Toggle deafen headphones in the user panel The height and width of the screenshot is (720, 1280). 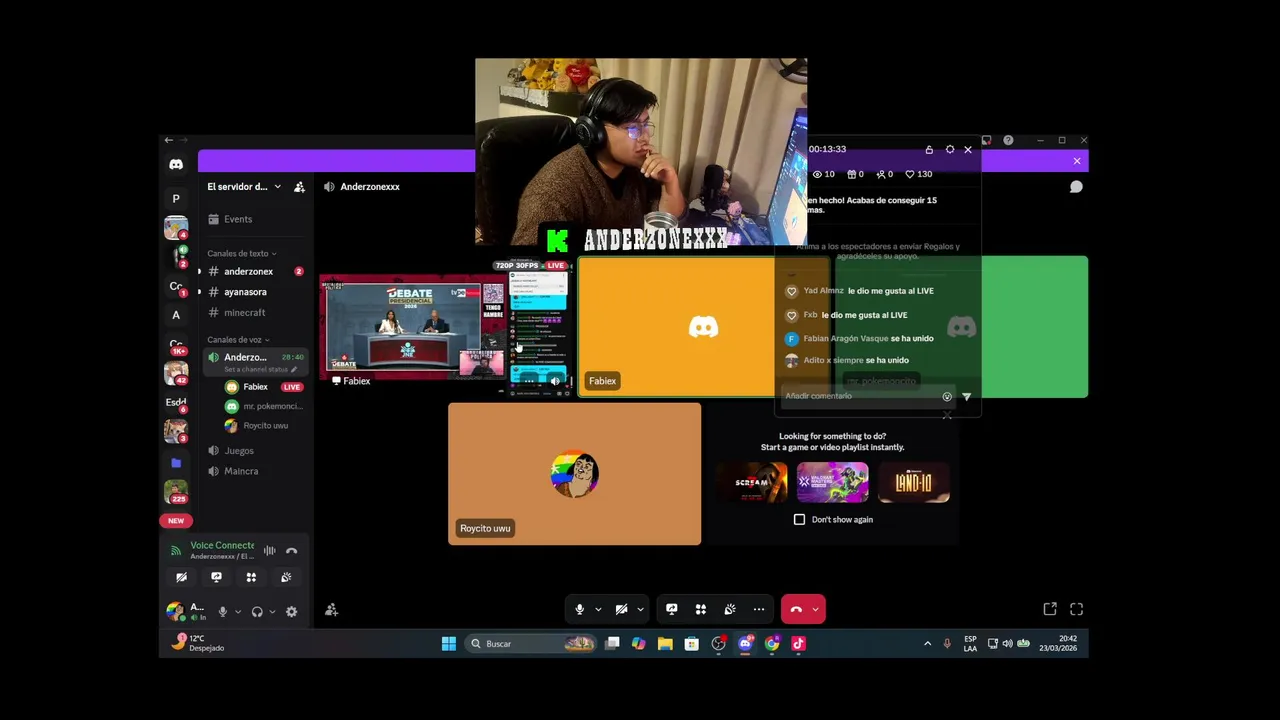coord(257,612)
